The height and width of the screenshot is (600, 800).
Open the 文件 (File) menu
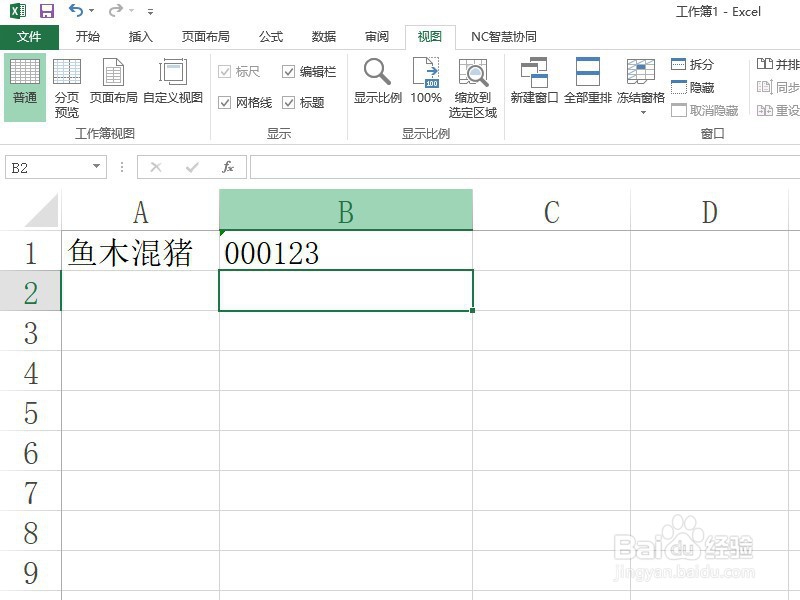(29, 36)
